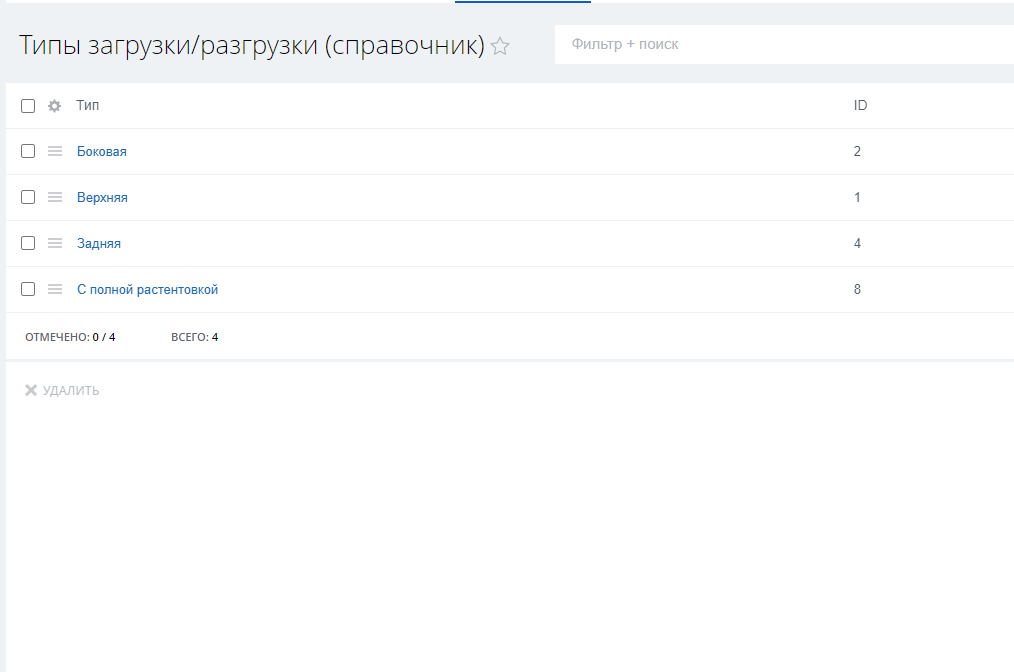Viewport: 1014px width, 672px height.
Task: Check the Боковая row checkbox
Action: pos(28,151)
